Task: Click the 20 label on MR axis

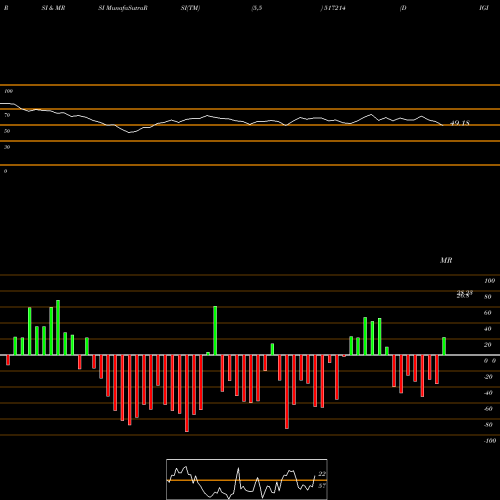Action: point(488,345)
